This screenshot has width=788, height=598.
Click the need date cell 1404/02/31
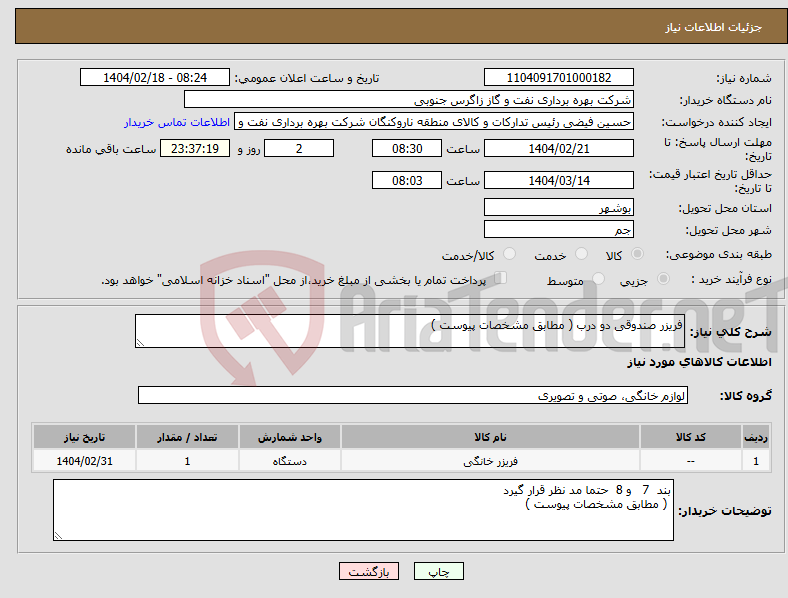84,461
